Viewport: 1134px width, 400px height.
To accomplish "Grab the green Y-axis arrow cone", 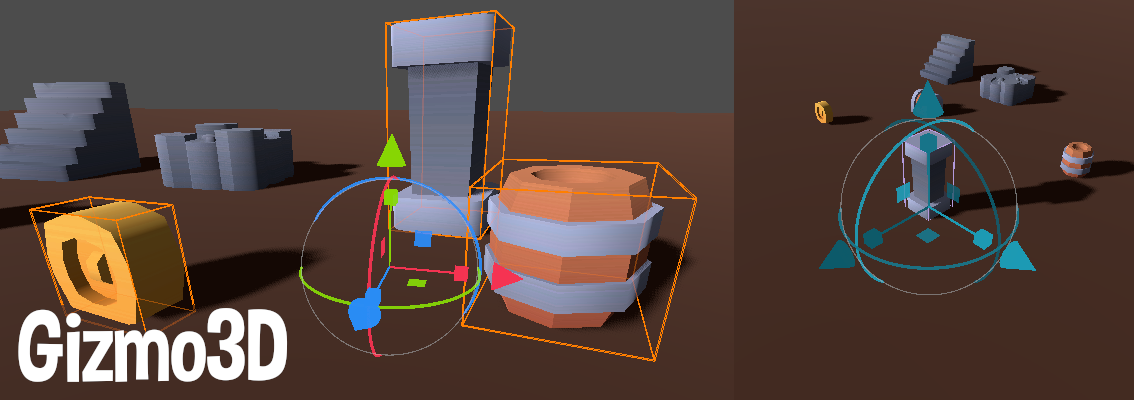I will coord(391,150).
